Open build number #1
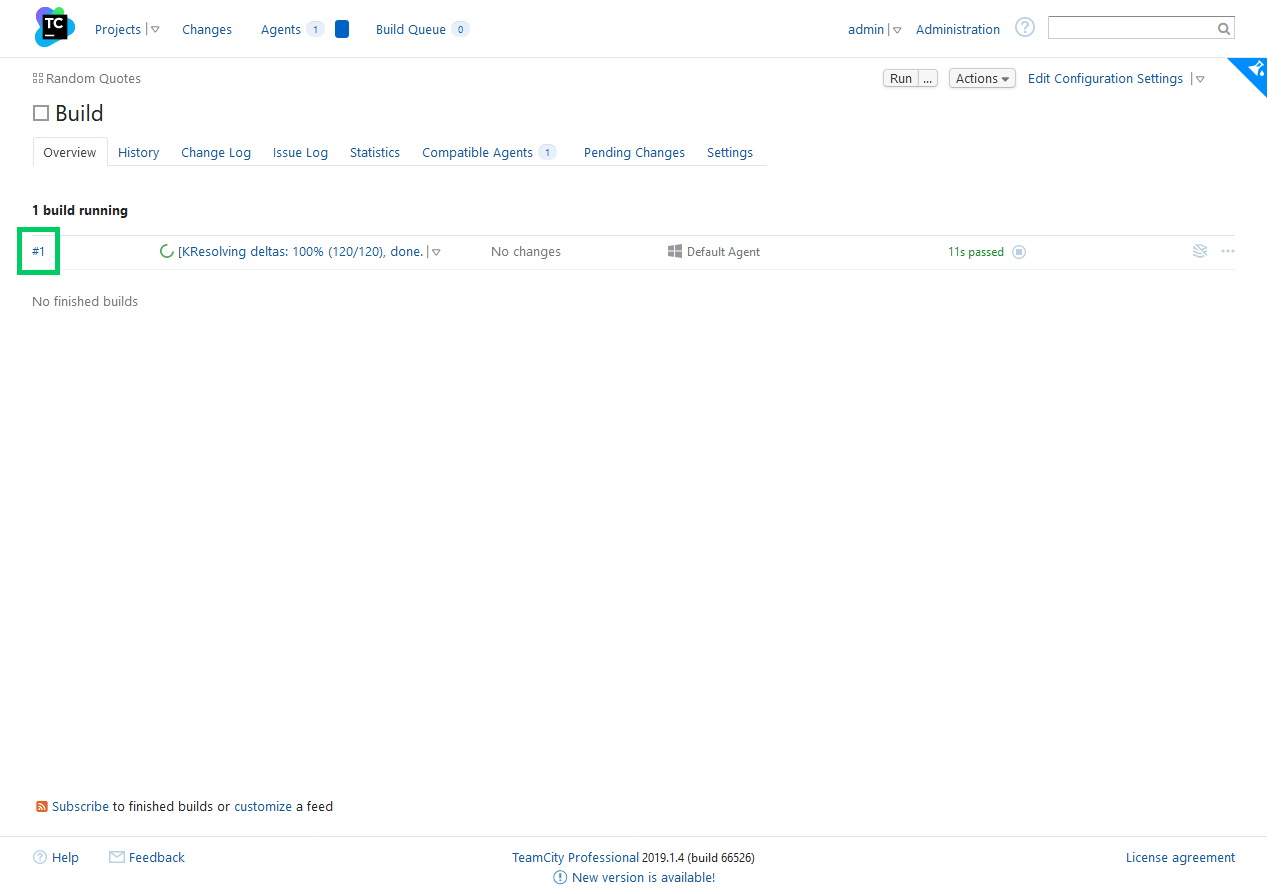 (x=38, y=251)
